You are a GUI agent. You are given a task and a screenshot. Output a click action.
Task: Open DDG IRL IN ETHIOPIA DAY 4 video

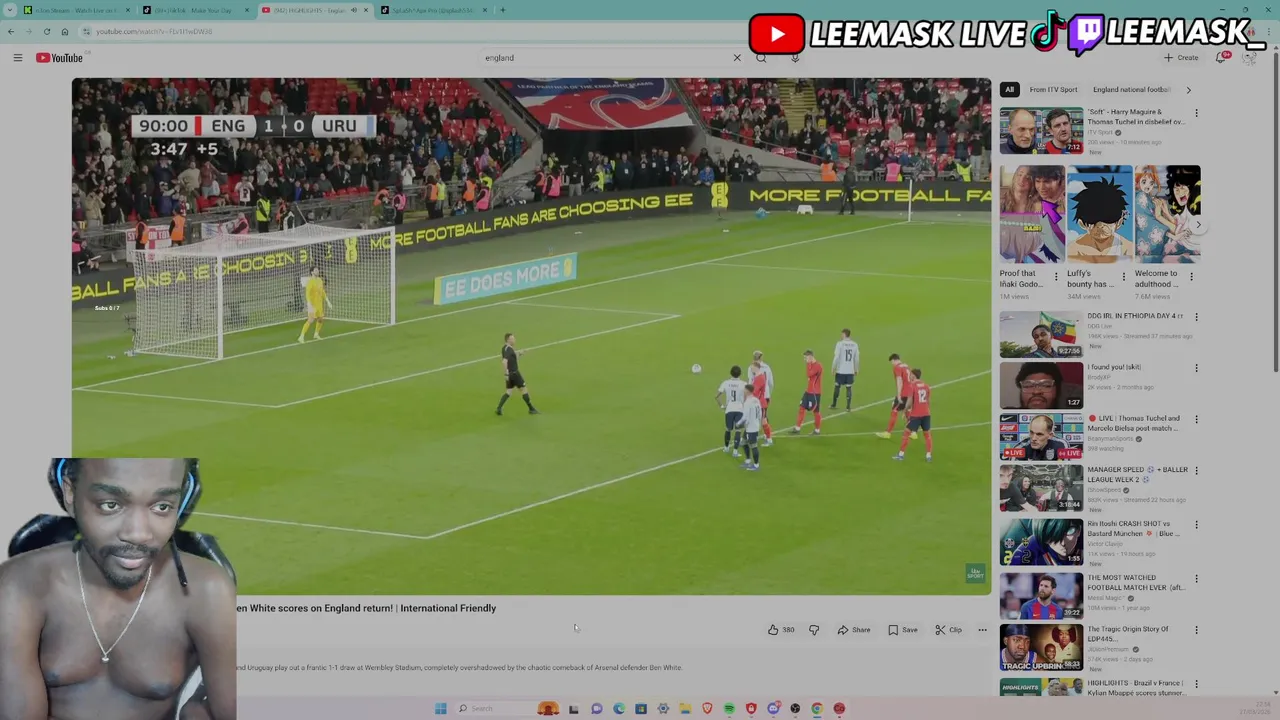(x=1041, y=334)
